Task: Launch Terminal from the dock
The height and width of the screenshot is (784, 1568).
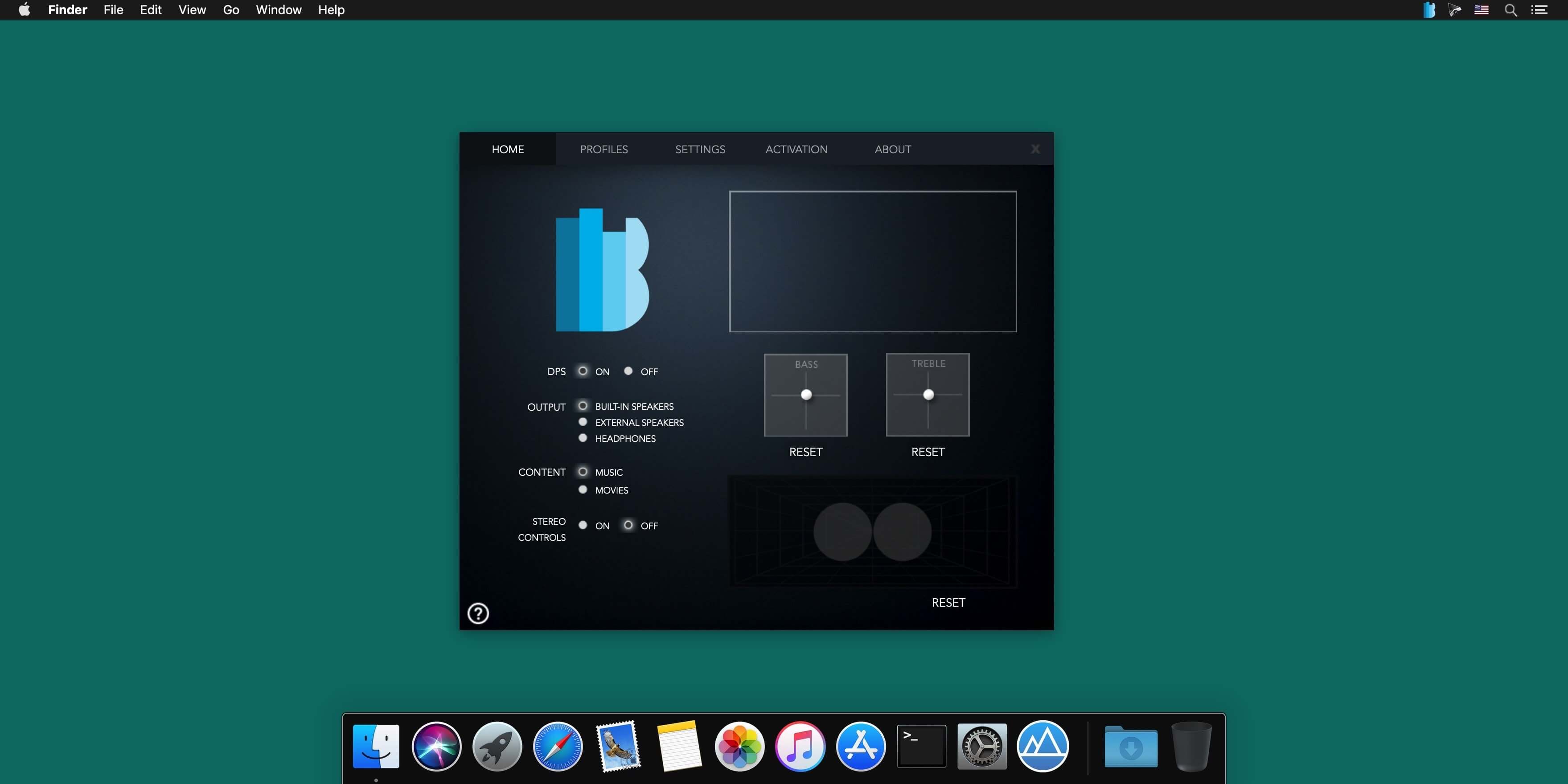Action: pos(921,746)
